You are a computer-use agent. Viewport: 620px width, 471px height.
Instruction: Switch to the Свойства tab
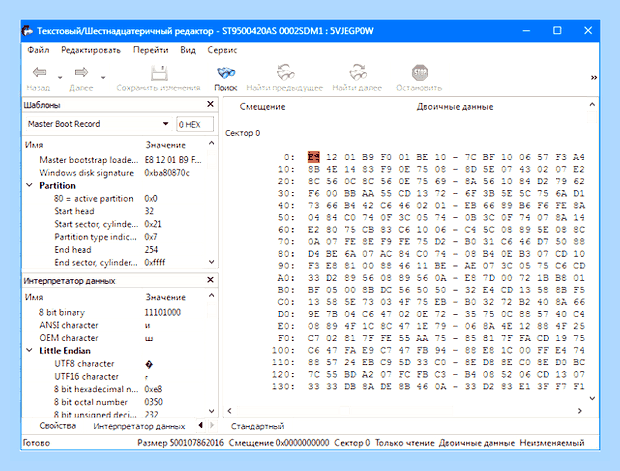pyautogui.click(x=58, y=426)
